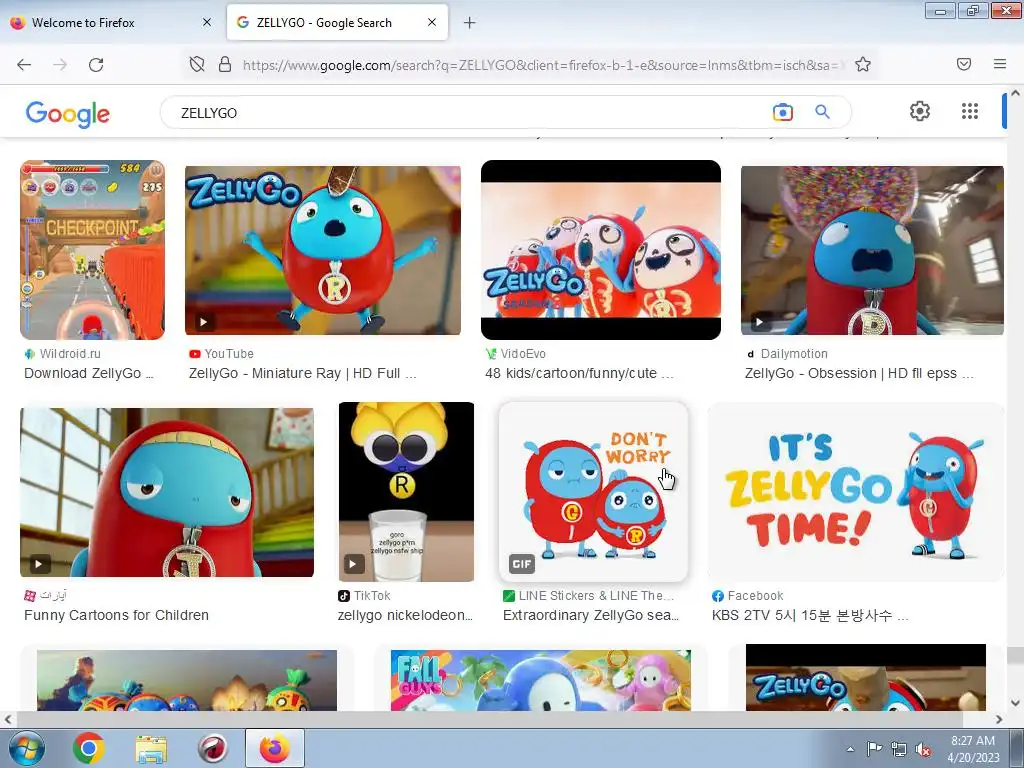The image size is (1024, 768).
Task: Click the video play badge on Miniature Ray
Action: coord(204,322)
